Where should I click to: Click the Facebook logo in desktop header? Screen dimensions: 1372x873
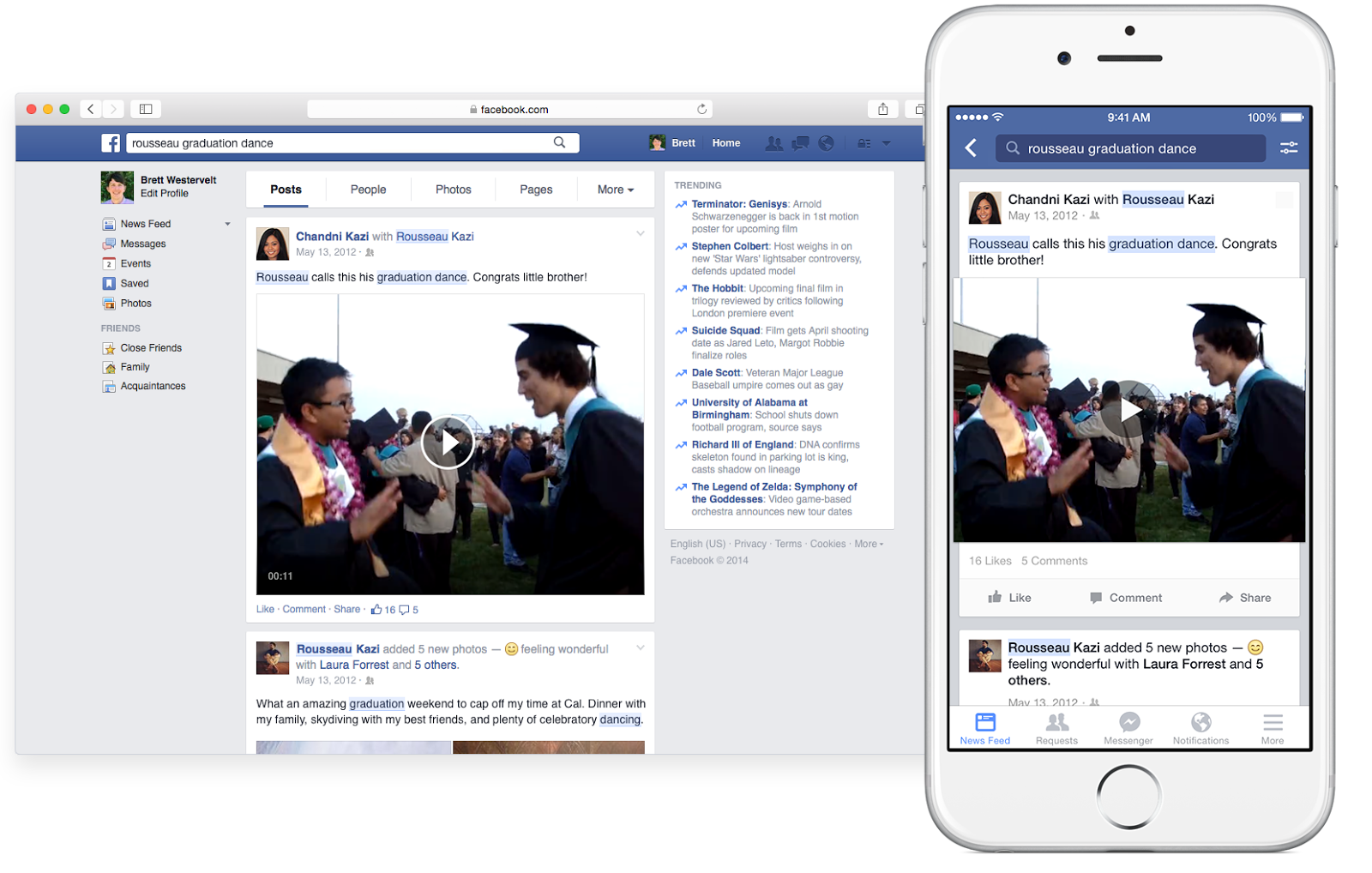(111, 143)
